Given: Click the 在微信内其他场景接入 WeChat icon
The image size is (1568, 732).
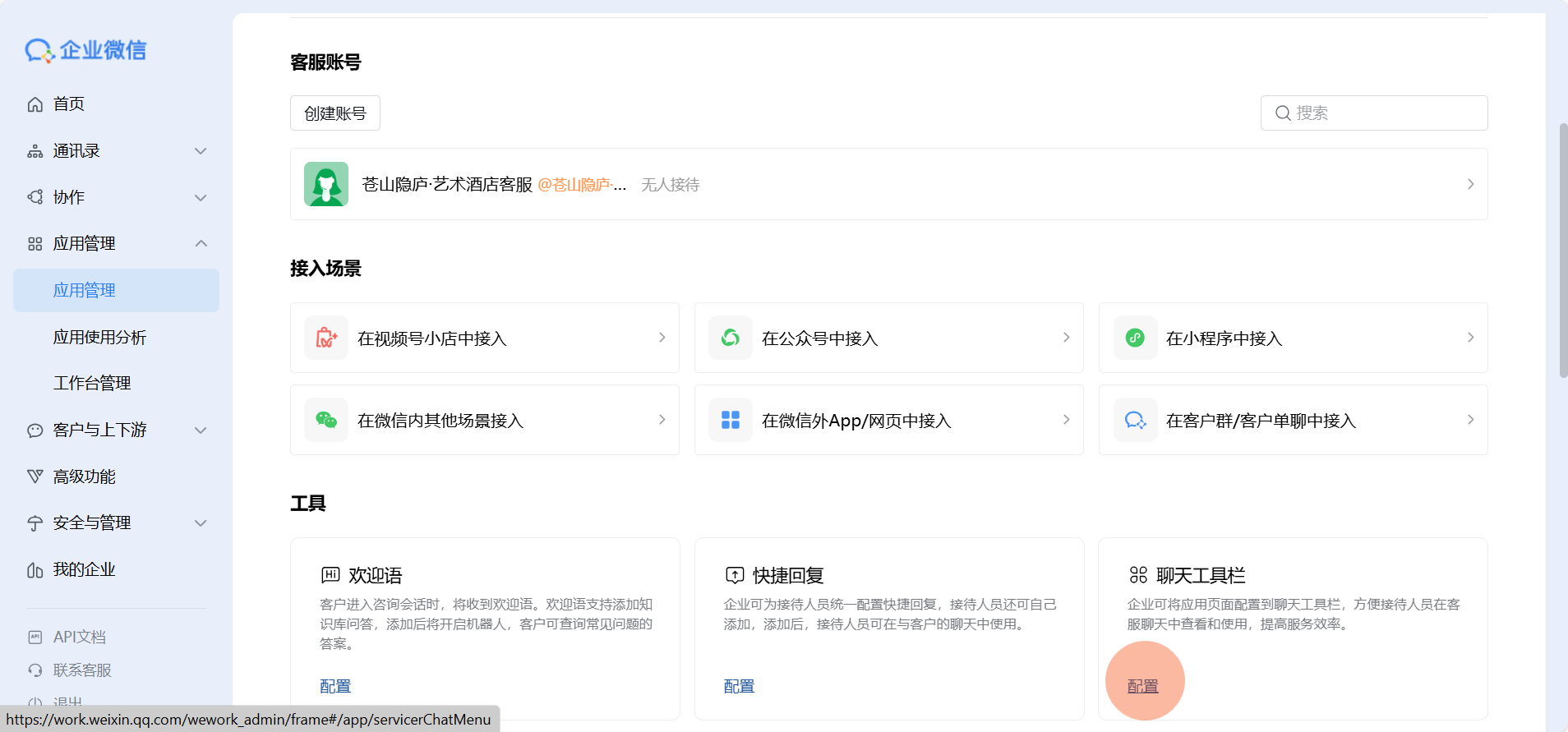Looking at the screenshot, I should tap(326, 420).
